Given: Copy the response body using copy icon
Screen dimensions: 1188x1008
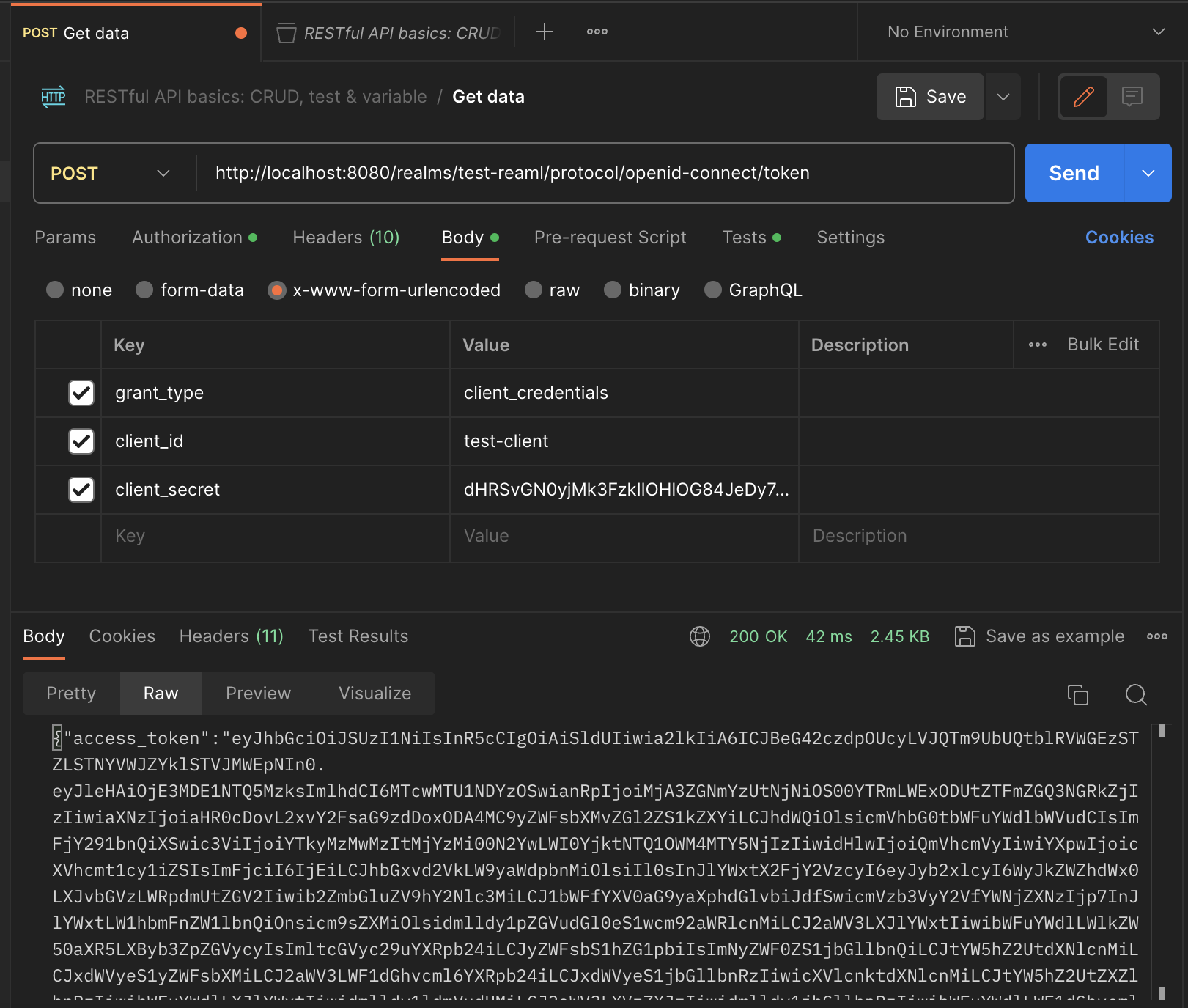Looking at the screenshot, I should coord(1077,694).
